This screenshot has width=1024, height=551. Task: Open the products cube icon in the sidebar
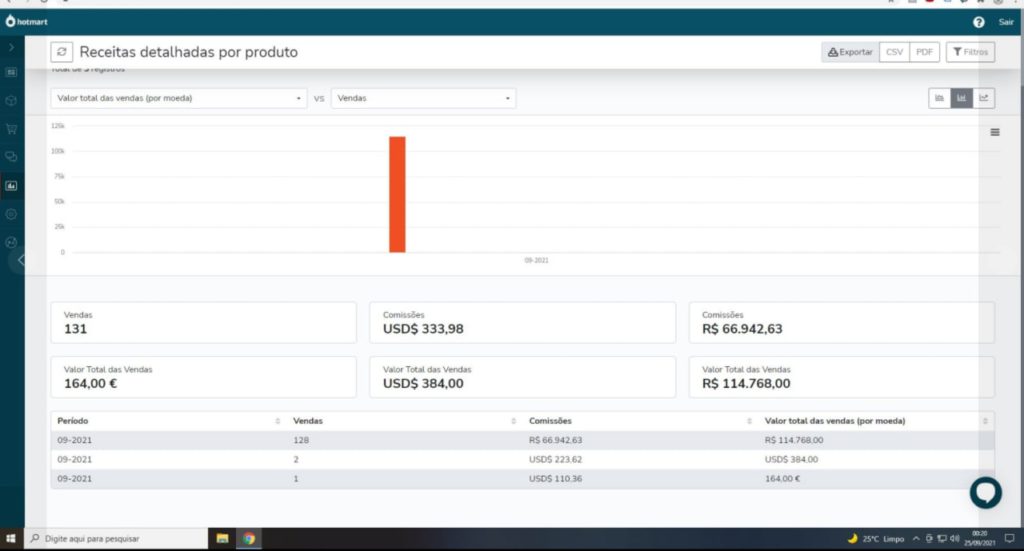[11, 101]
